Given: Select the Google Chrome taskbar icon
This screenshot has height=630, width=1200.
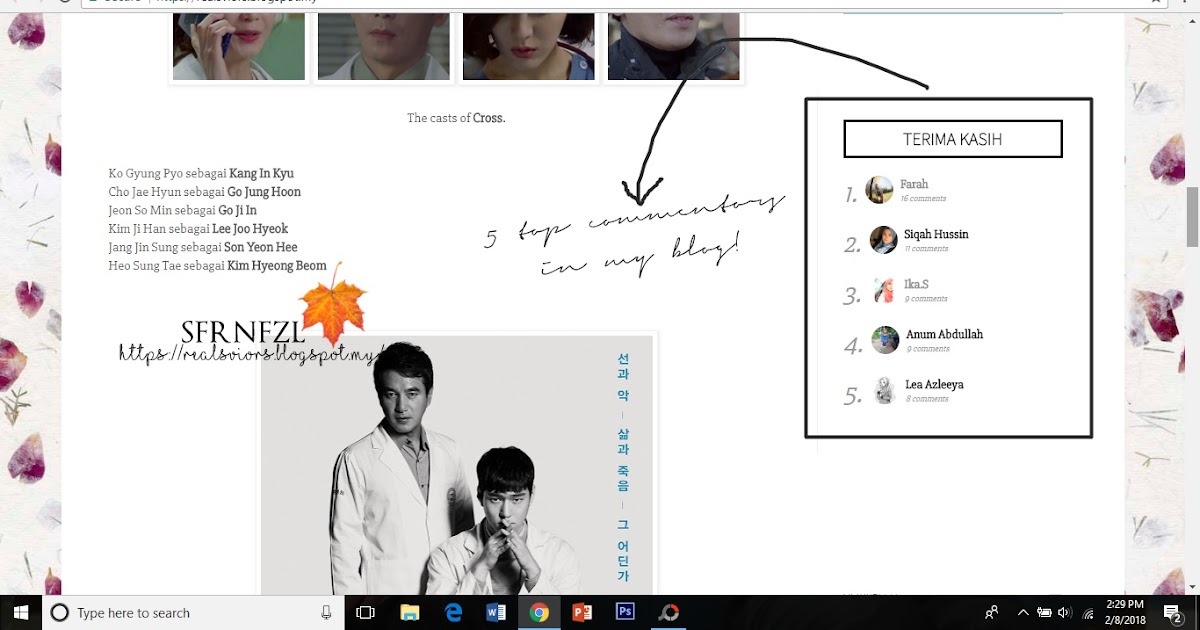Looking at the screenshot, I should (539, 612).
